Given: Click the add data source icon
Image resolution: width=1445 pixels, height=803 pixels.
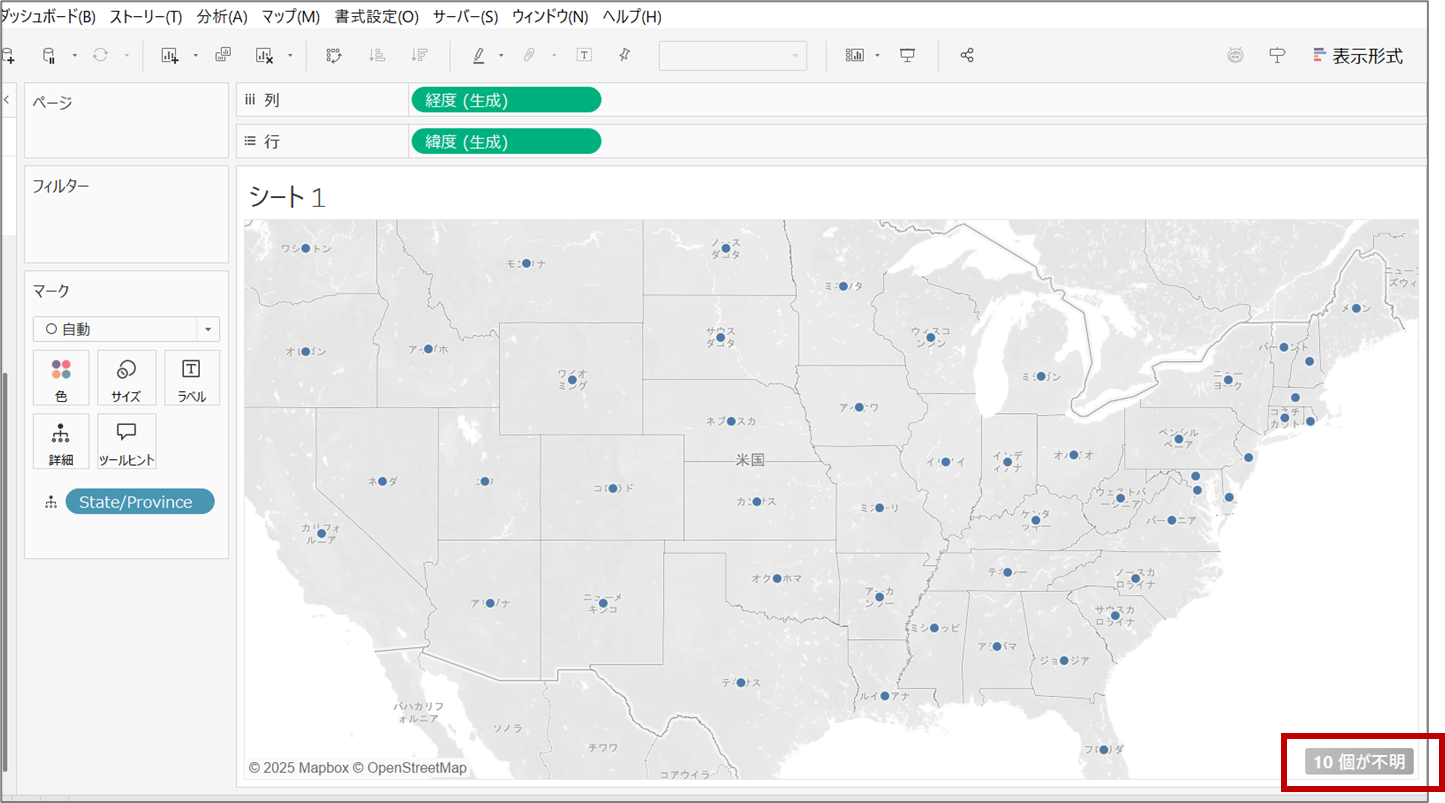Looking at the screenshot, I should click(x=8, y=56).
